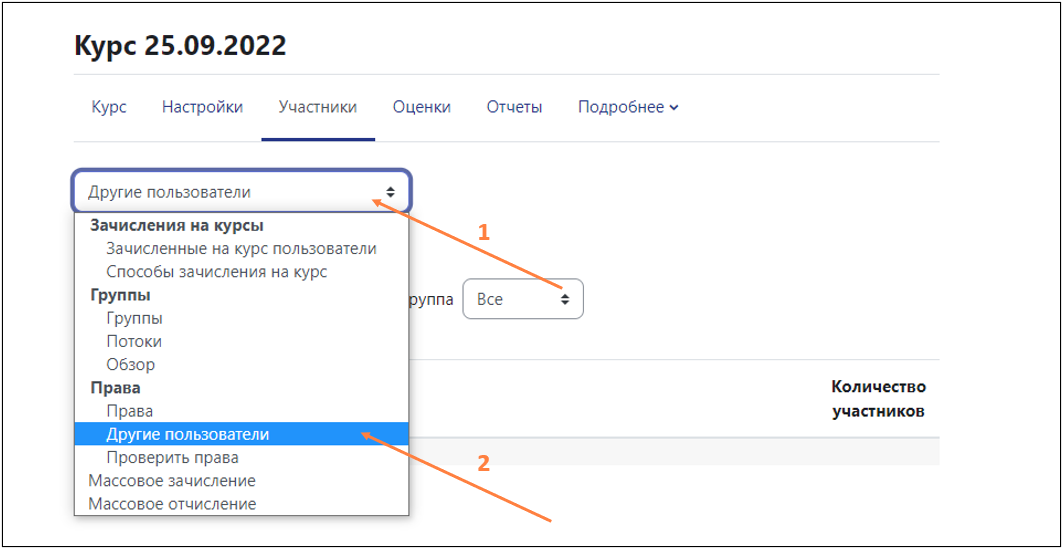Select highlighted Другие пользователи list option
The height and width of the screenshot is (549, 1062).
pyautogui.click(x=241, y=434)
